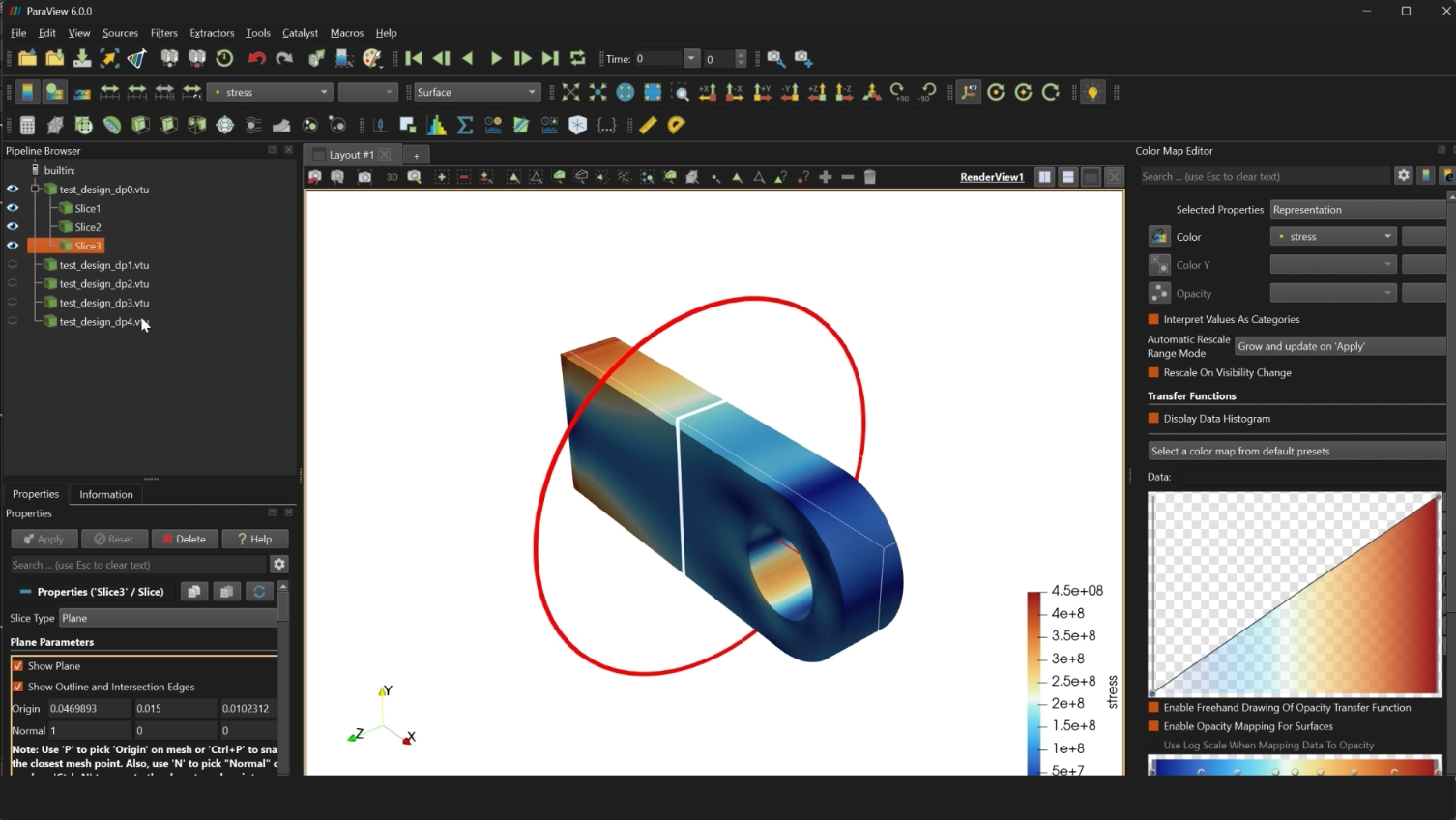Select the Ruler measurement tool

click(648, 126)
